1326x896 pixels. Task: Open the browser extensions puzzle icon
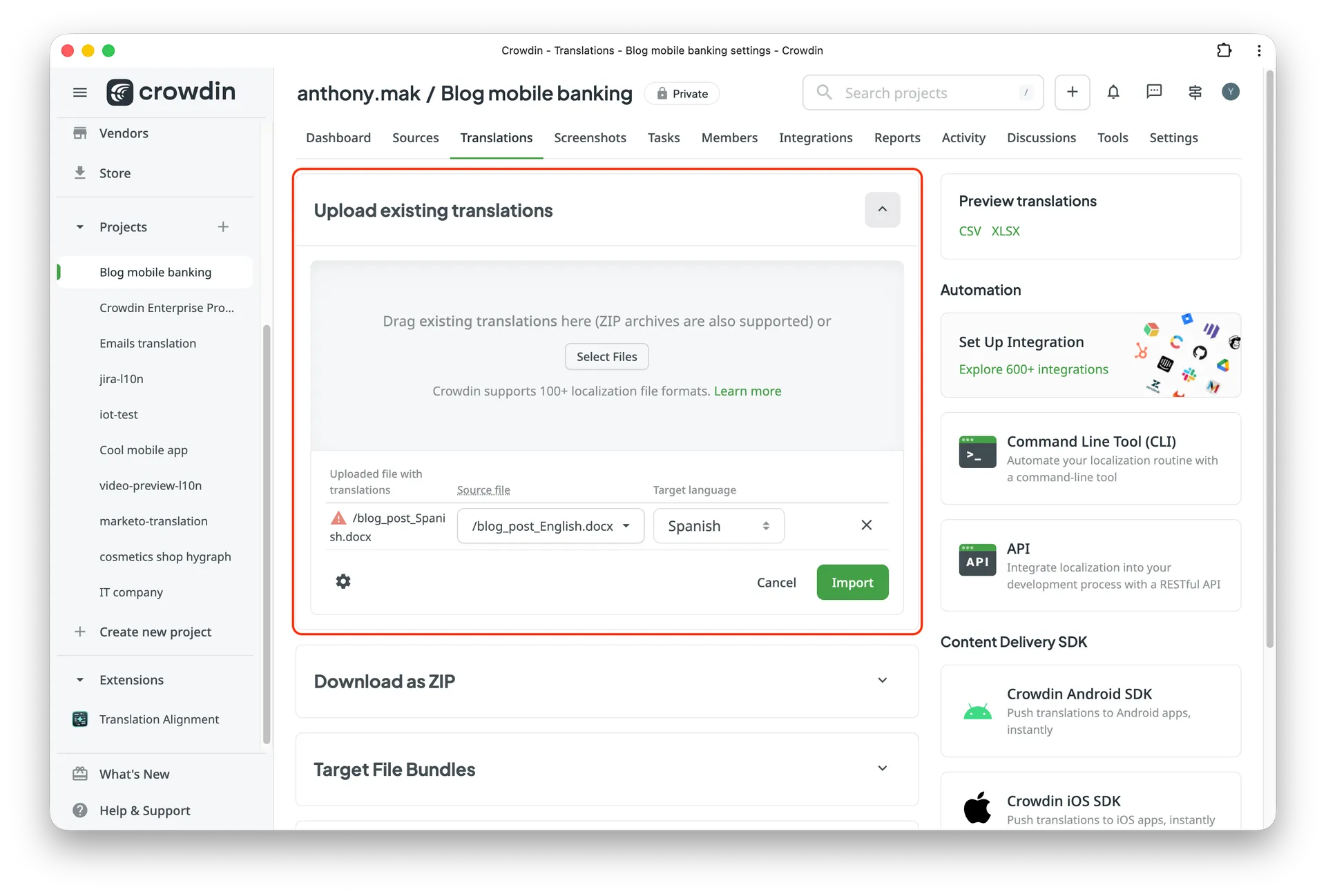pos(1224,50)
